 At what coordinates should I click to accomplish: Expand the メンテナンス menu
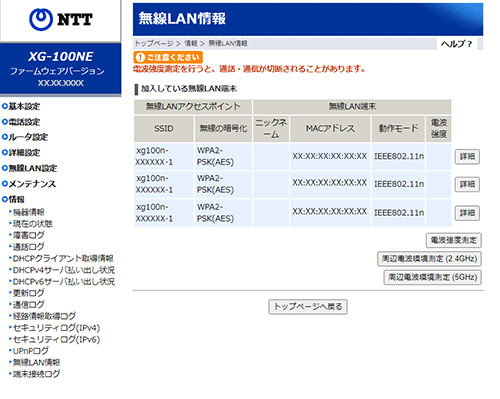tap(29, 184)
